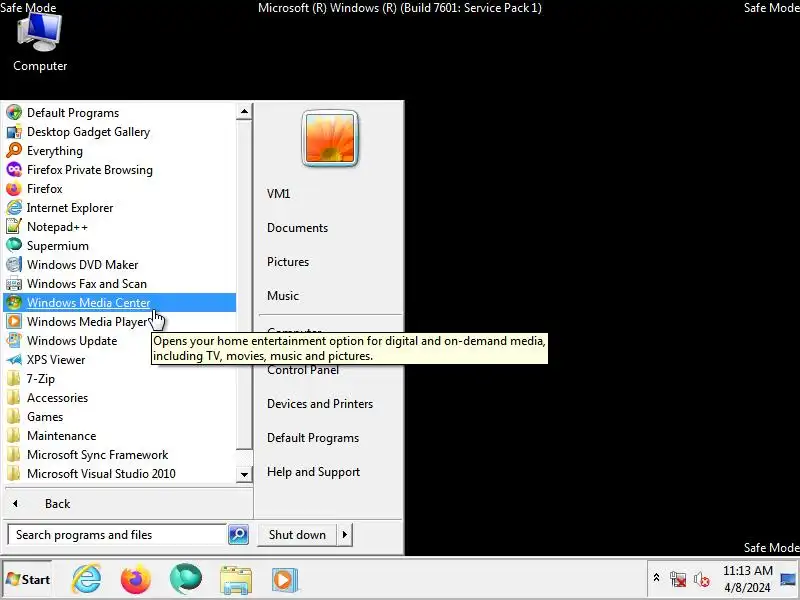Open Firefox from the Start menu list

coord(119,189)
